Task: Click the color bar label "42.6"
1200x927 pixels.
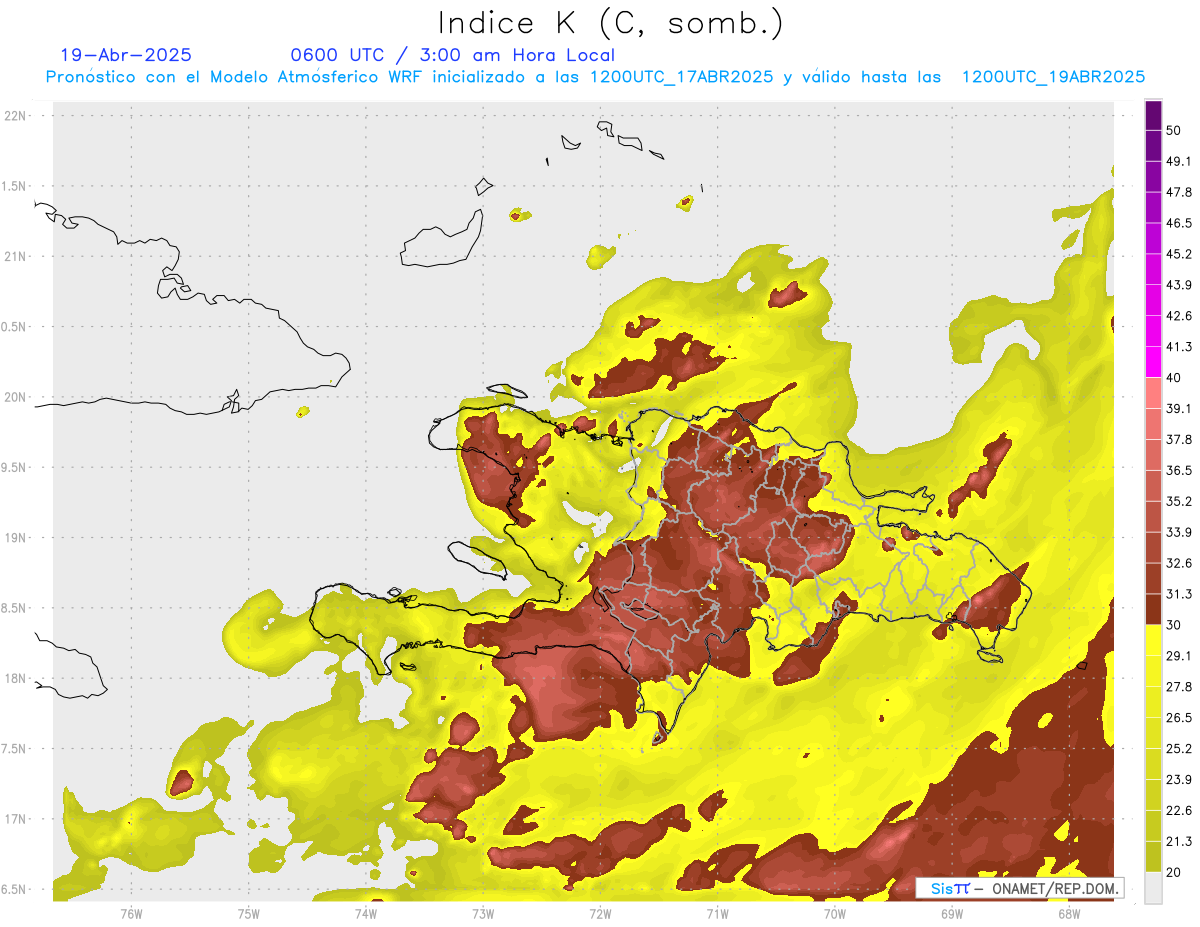Action: pos(1179,316)
